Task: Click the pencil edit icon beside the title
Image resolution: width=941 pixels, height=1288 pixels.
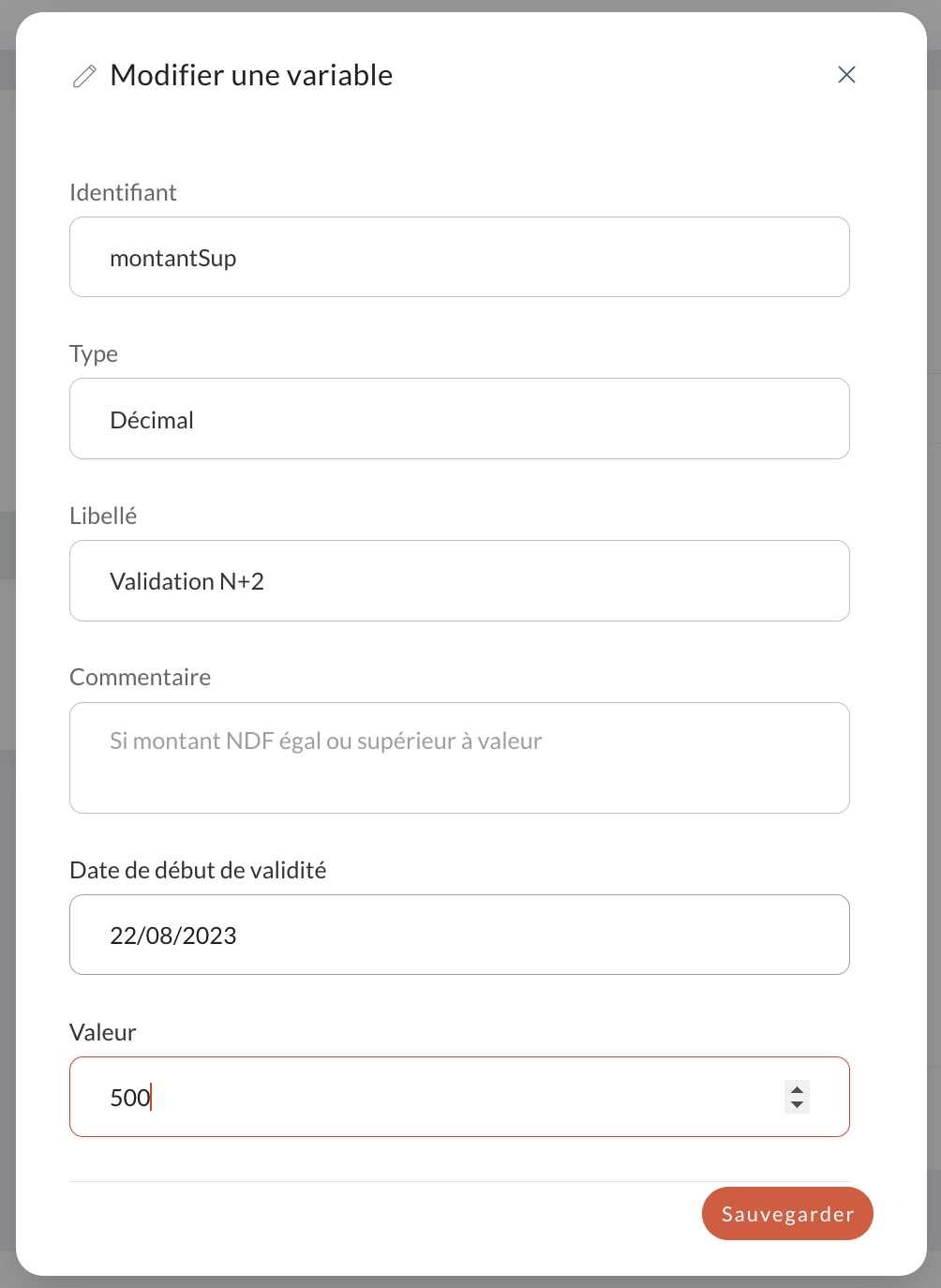Action: 84,76
